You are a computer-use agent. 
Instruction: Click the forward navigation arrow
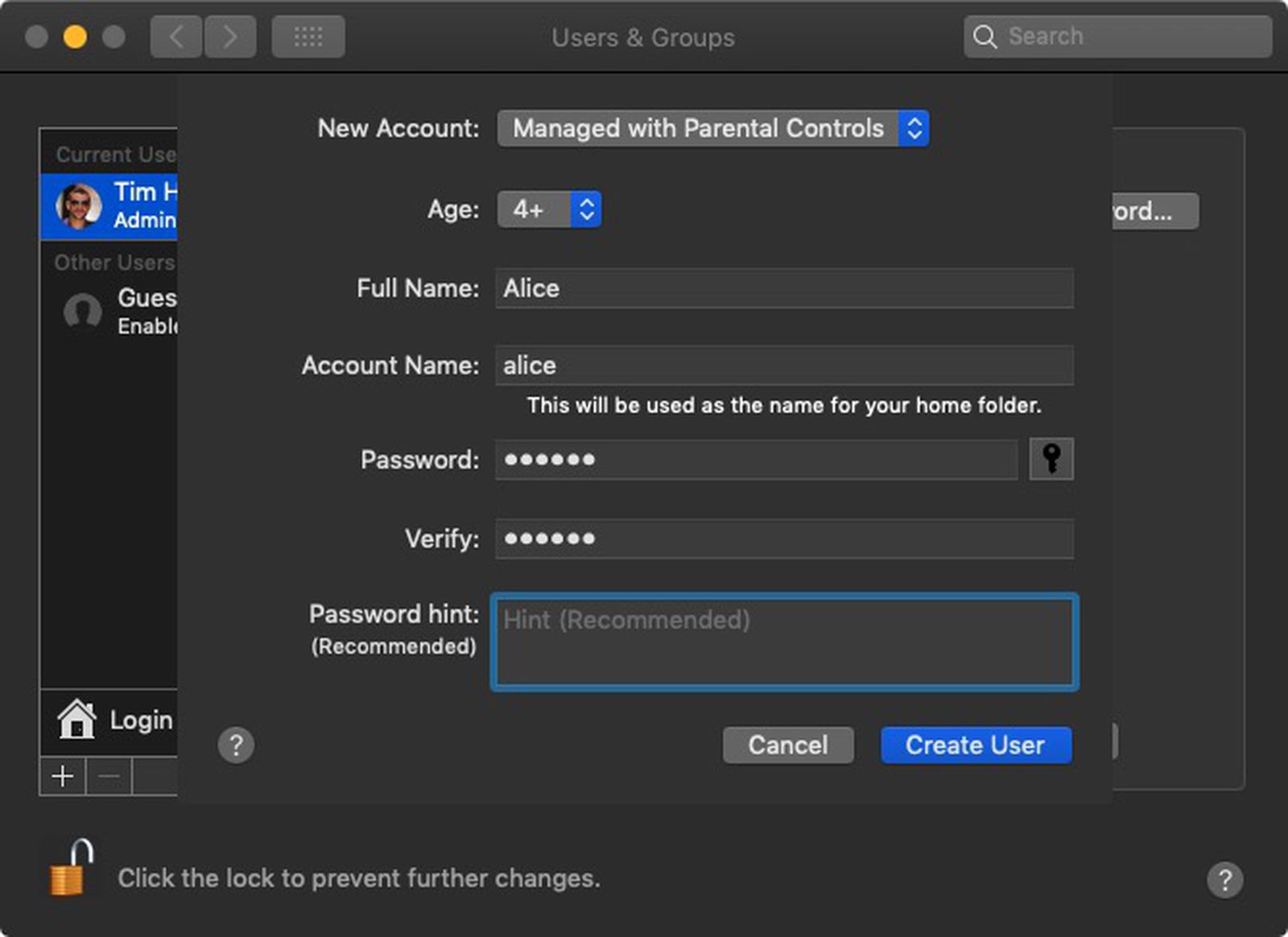pyautogui.click(x=230, y=36)
